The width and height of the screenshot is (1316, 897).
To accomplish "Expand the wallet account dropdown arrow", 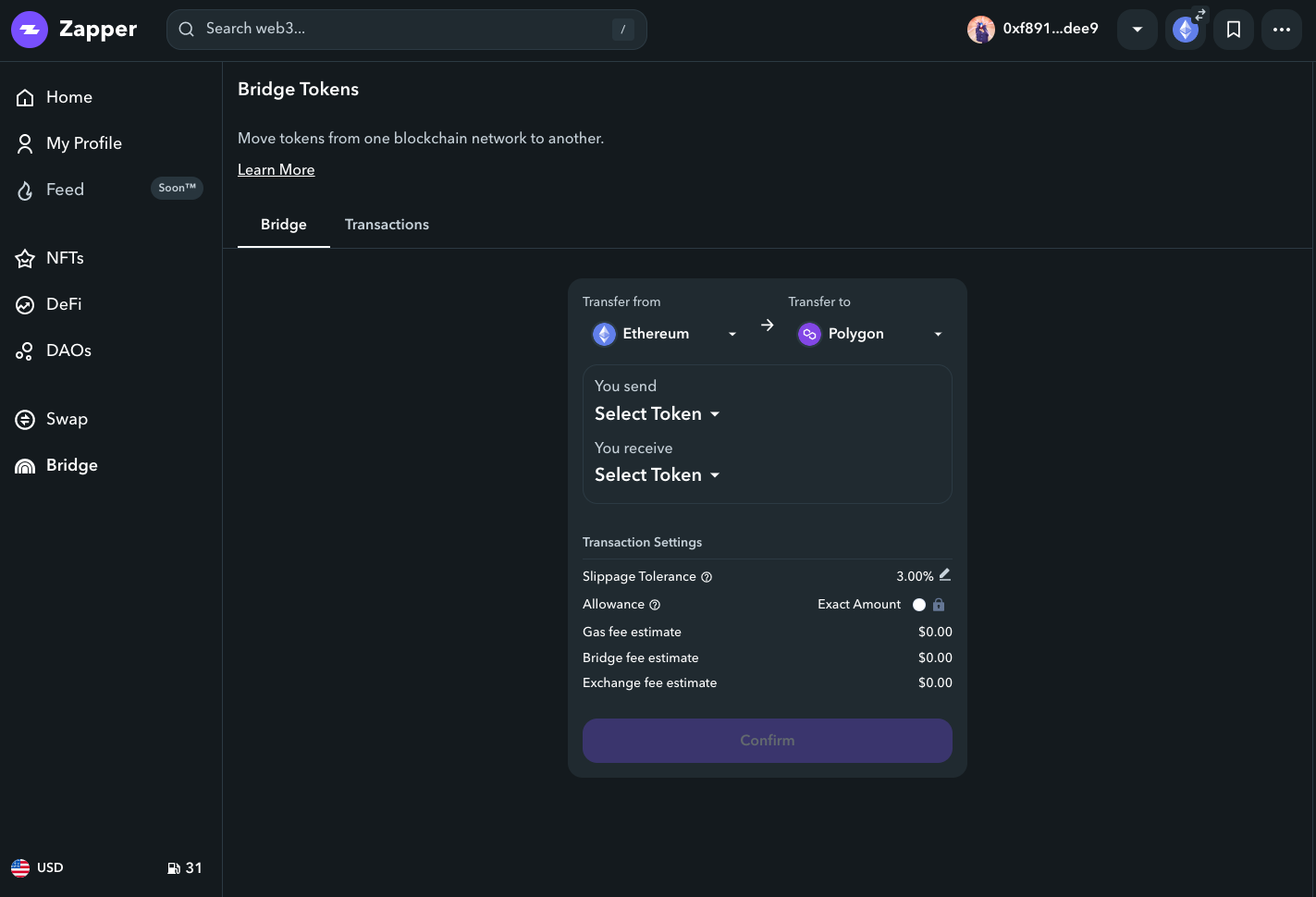I will point(1138,30).
